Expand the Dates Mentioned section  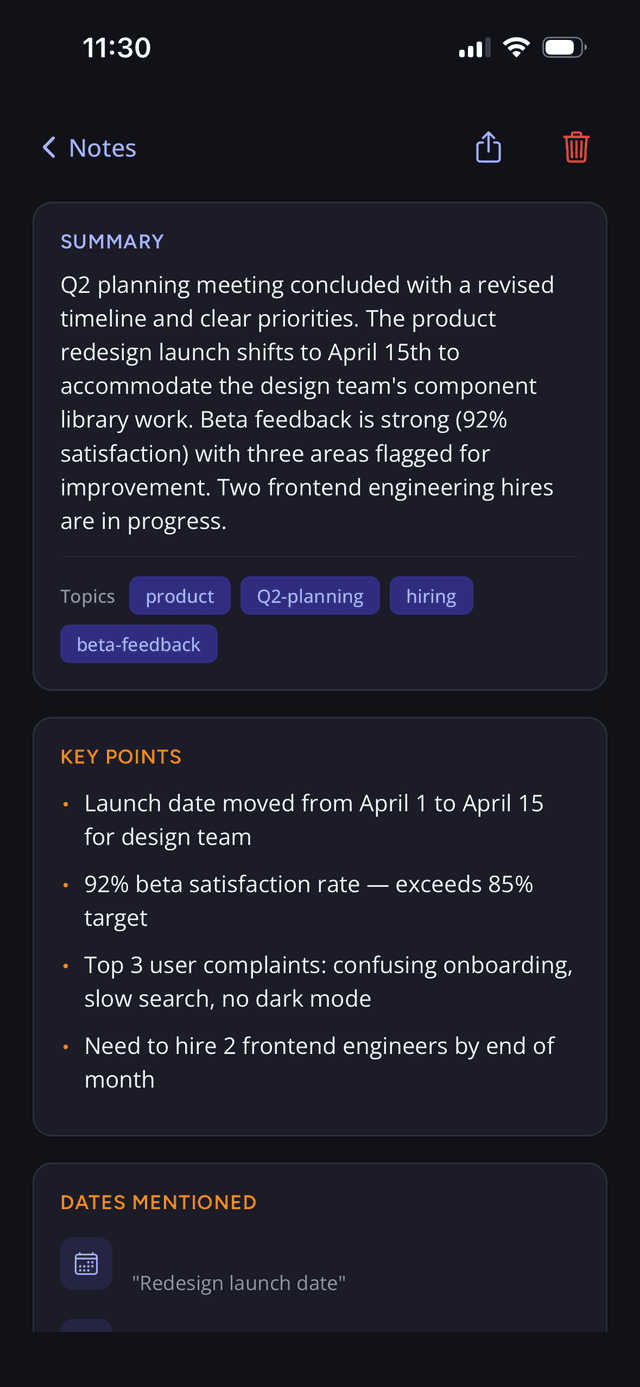tap(158, 1202)
